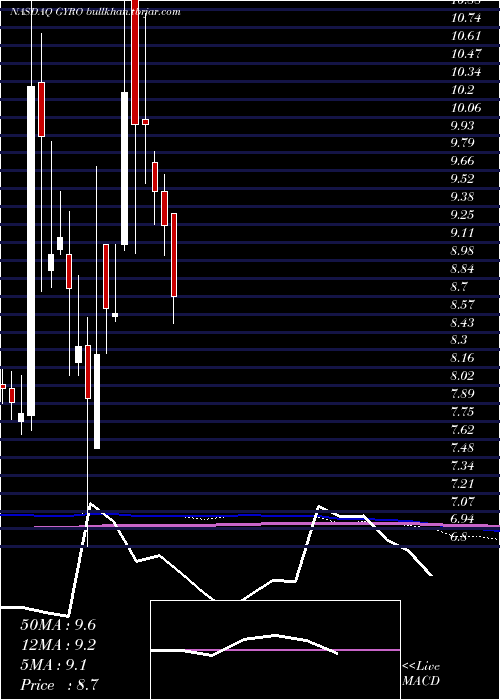This screenshot has height=700, width=500.
Task: Click the 9.11 price axis label
Action: [462, 233]
